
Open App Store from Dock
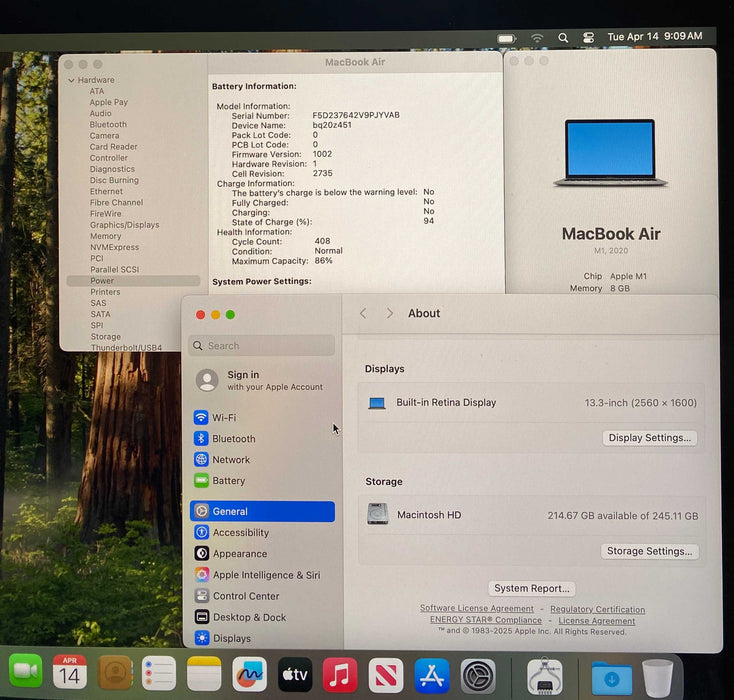point(432,675)
